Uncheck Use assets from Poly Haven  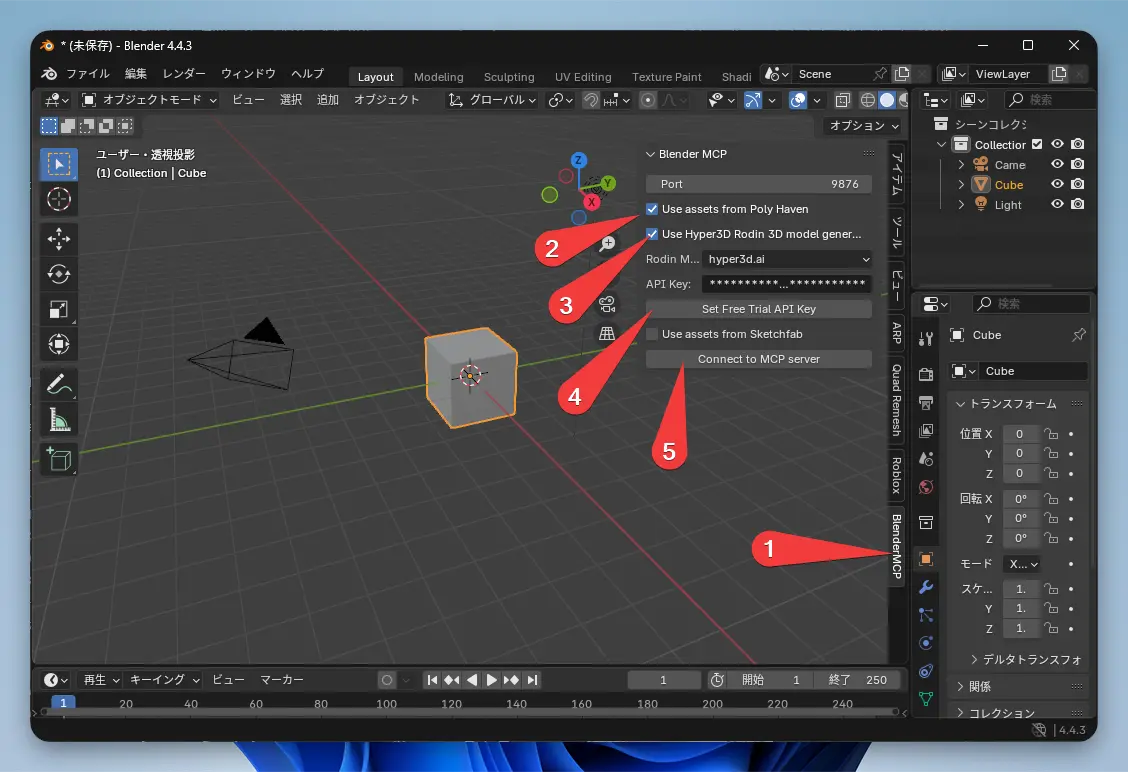click(652, 209)
